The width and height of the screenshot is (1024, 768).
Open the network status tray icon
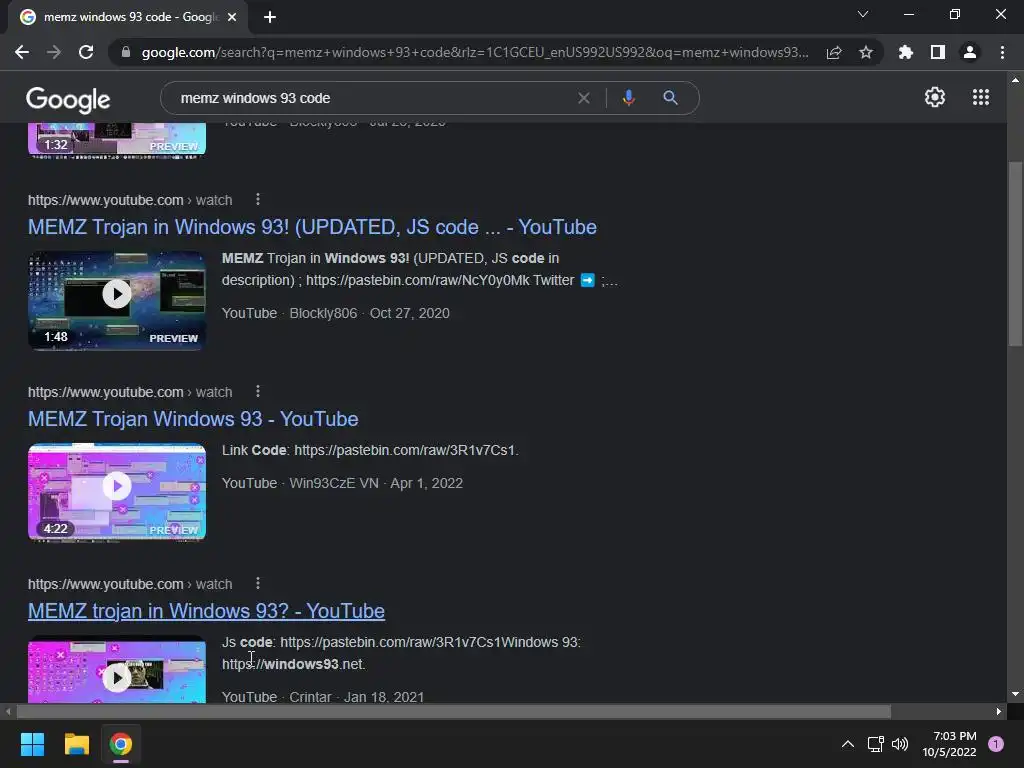click(875, 744)
